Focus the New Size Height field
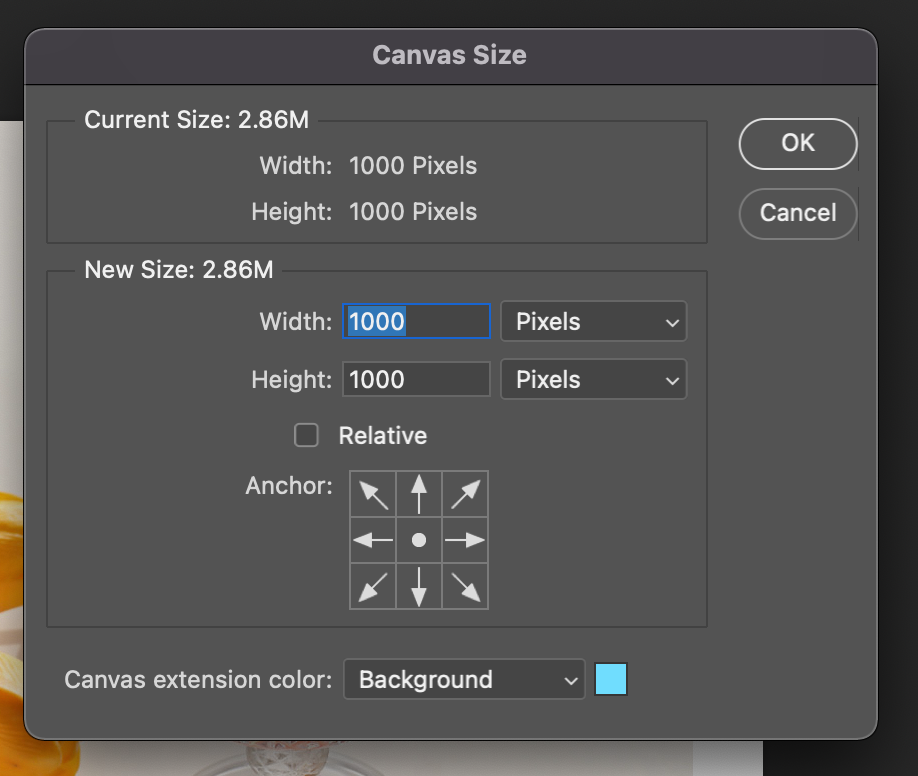This screenshot has width=918, height=776. pyautogui.click(x=416, y=380)
